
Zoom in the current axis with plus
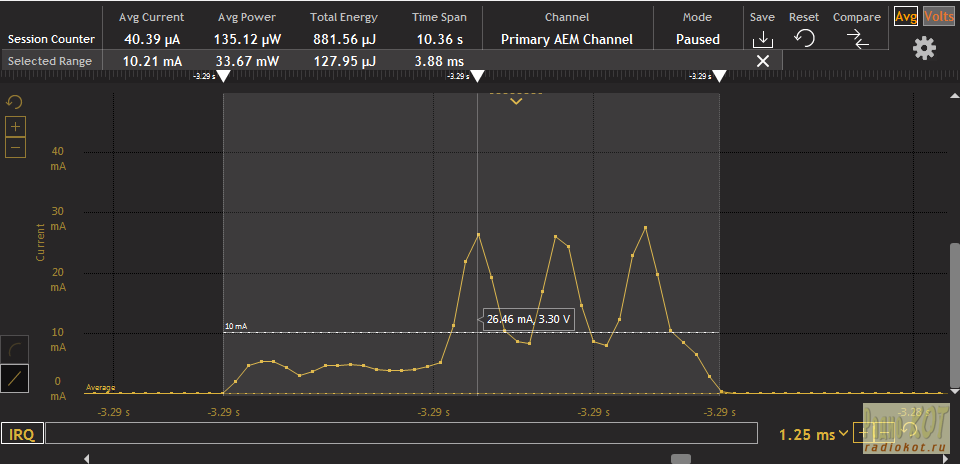(x=15, y=127)
